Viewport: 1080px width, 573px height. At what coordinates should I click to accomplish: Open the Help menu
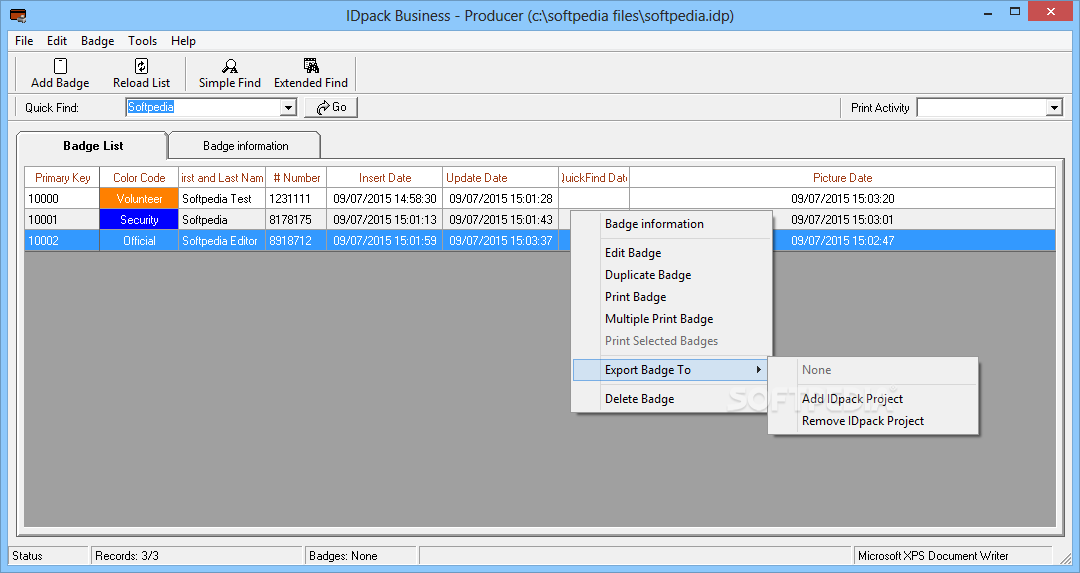183,41
